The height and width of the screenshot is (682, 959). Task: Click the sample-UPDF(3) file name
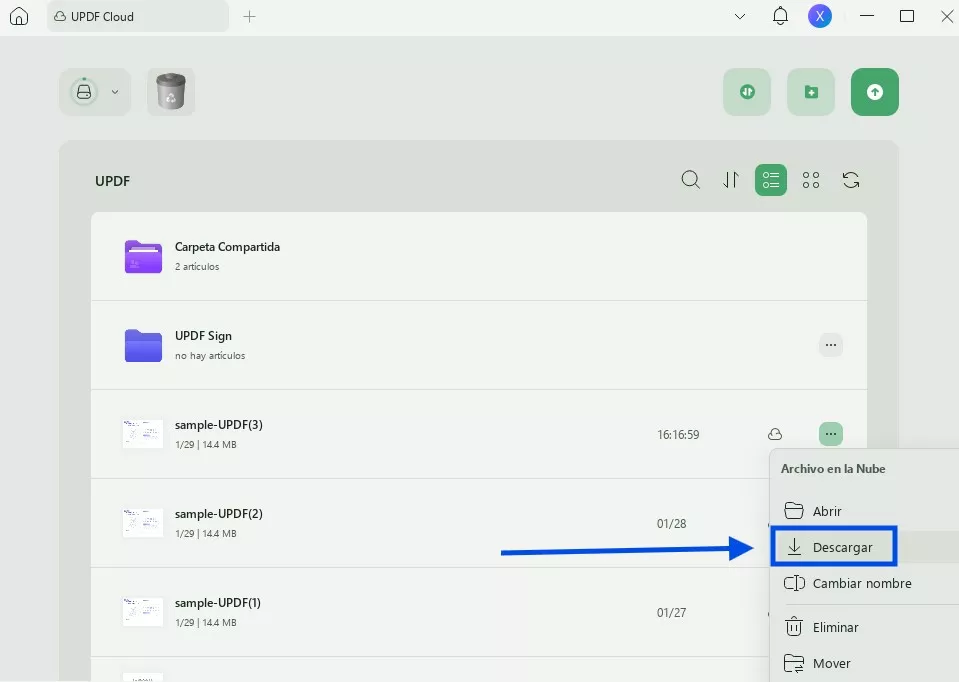(x=219, y=424)
